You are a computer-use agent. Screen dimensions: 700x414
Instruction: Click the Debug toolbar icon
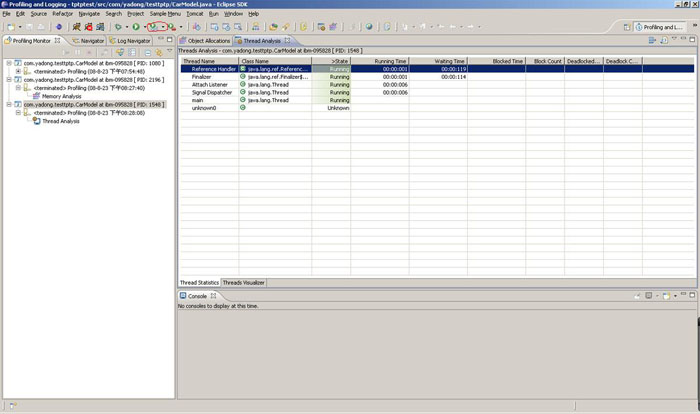coord(118,27)
